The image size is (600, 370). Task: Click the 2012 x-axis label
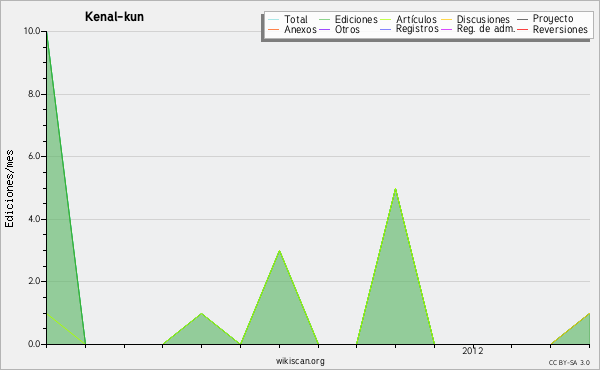click(x=473, y=350)
